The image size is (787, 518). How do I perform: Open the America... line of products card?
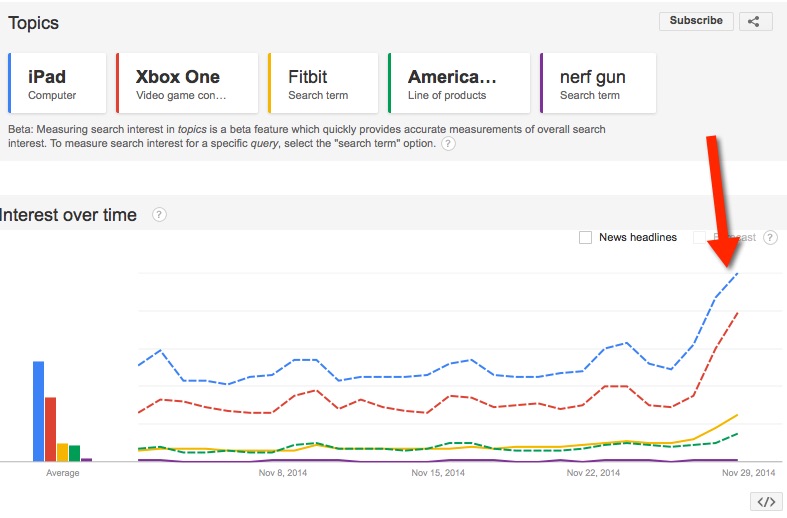coord(459,84)
